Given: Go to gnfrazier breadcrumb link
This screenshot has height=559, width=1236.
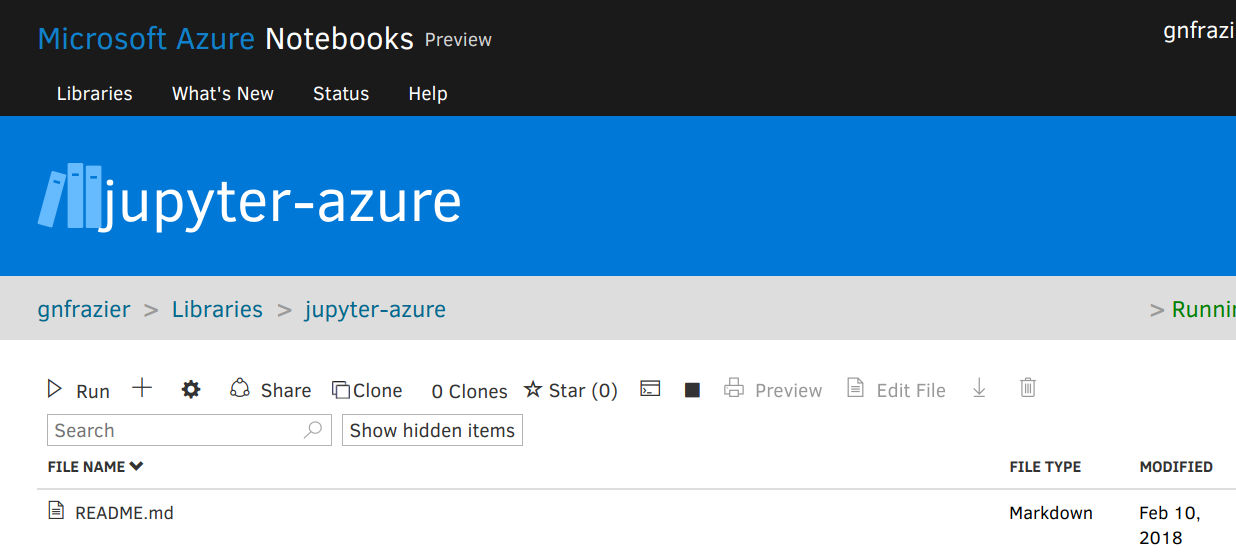Looking at the screenshot, I should [84, 310].
